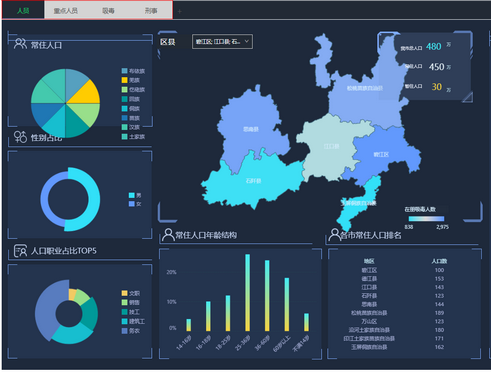Select 石阡县 region on the map
Screen dimensions: 491x372
point(253,181)
